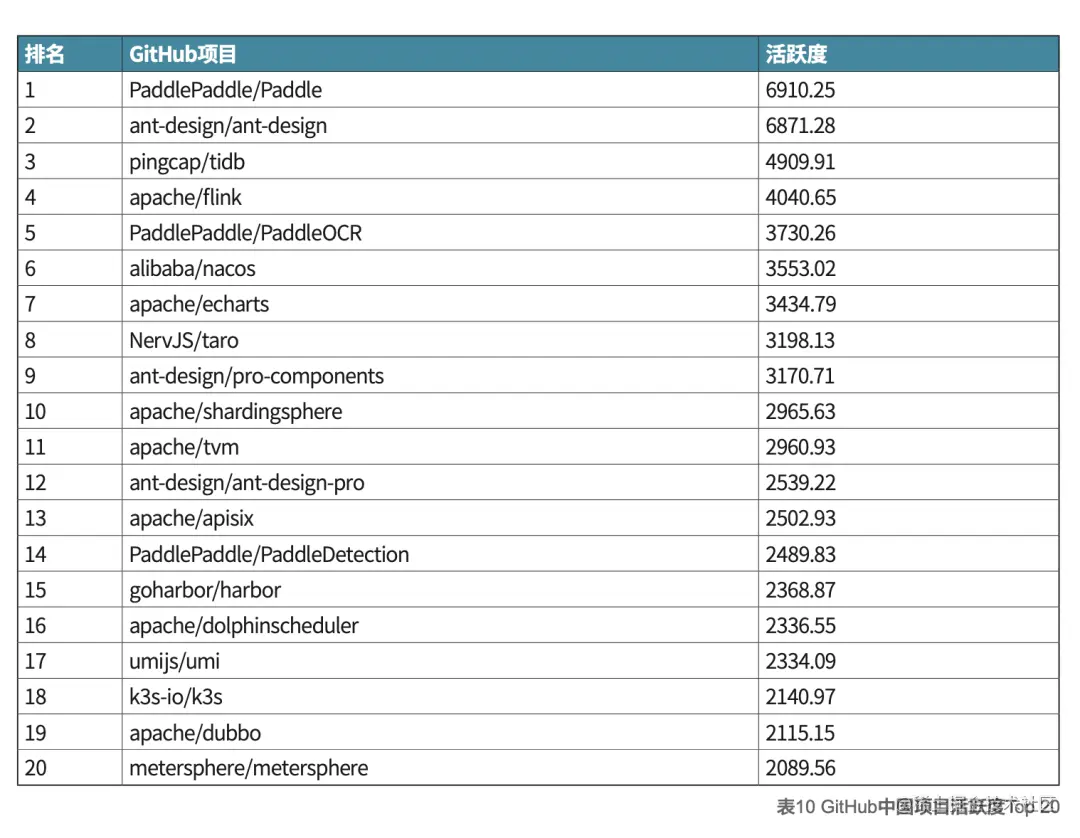Select the NervJS/taro project cell
The height and width of the screenshot is (838, 1080).
tap(440, 340)
